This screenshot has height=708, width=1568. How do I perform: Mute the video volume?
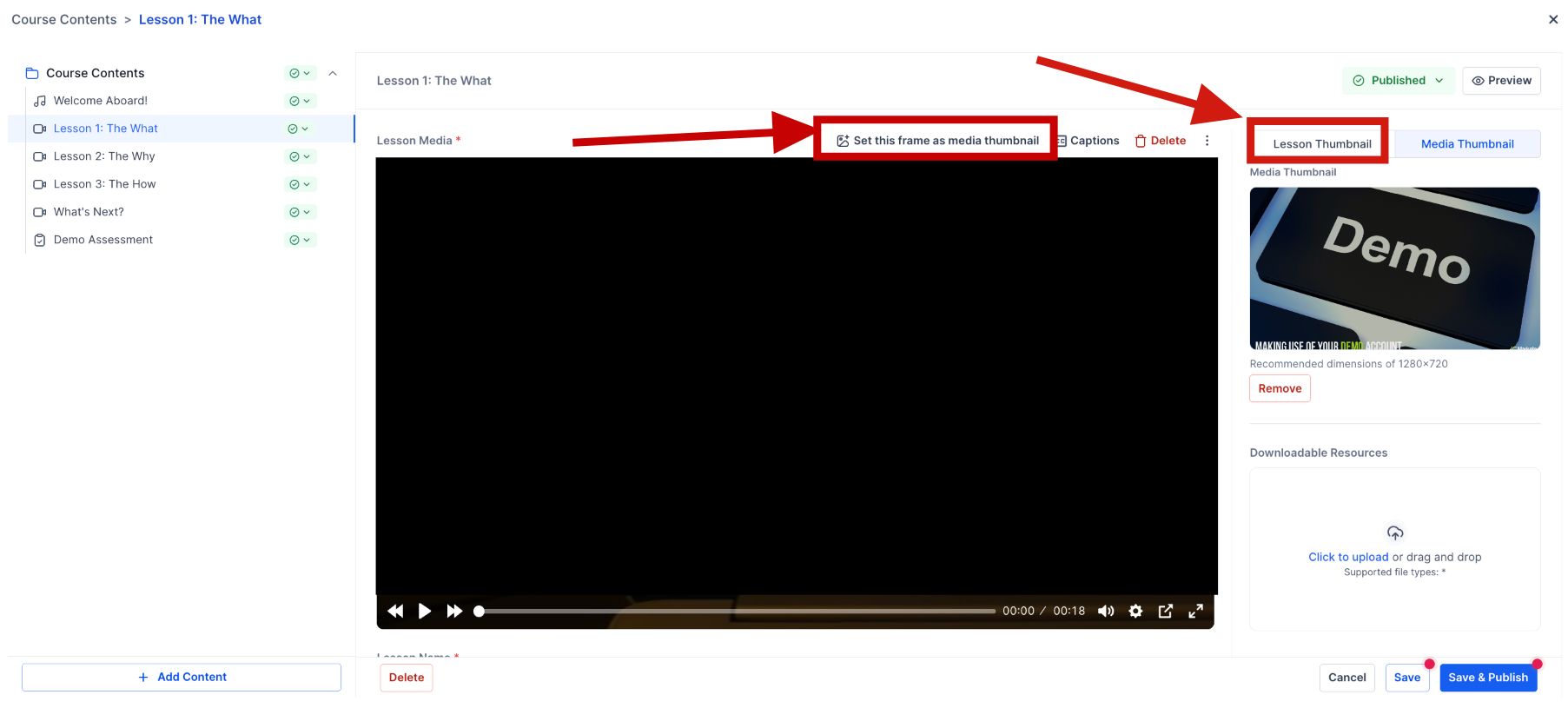click(1106, 612)
